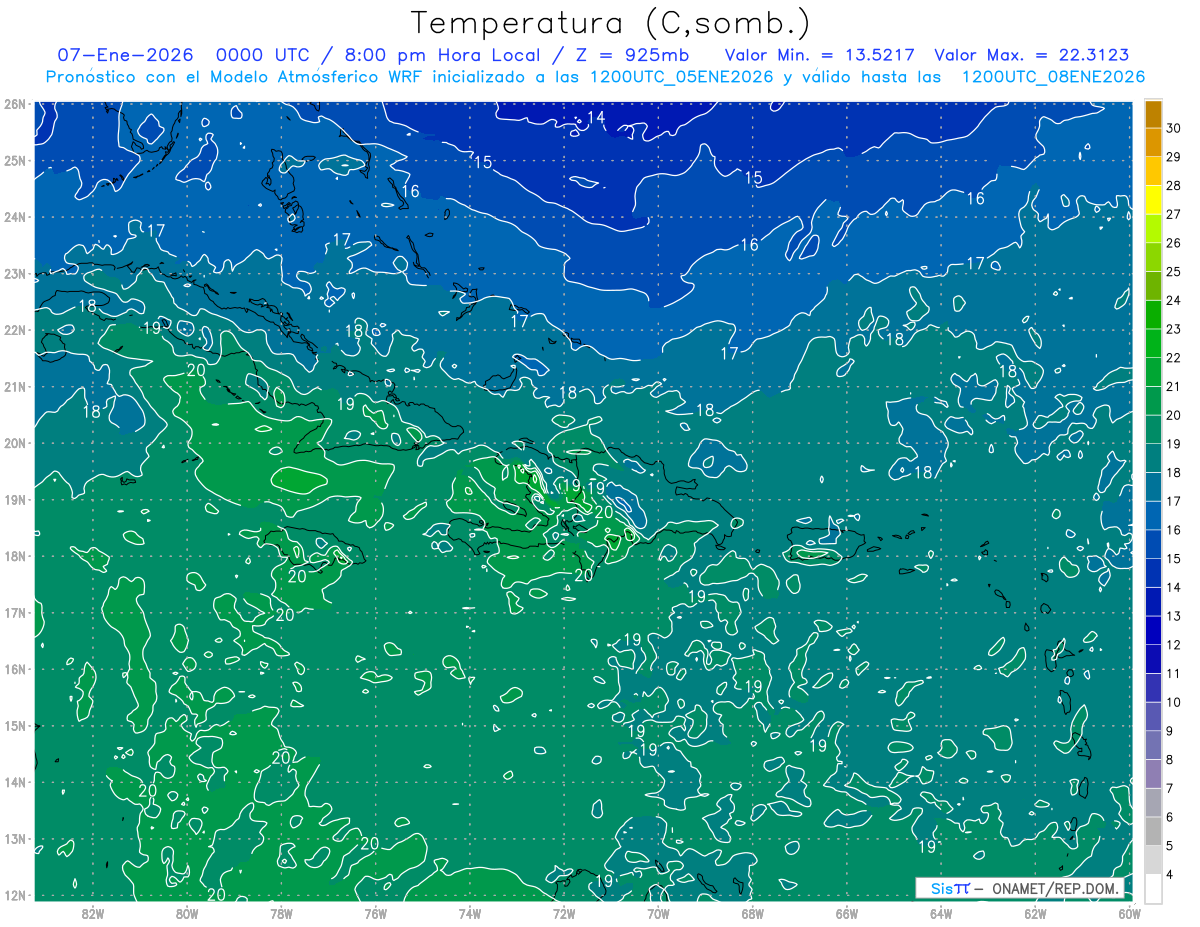Click the green legend swatch between 22 and 23
This screenshot has width=1200, height=927.
[x=1153, y=343]
